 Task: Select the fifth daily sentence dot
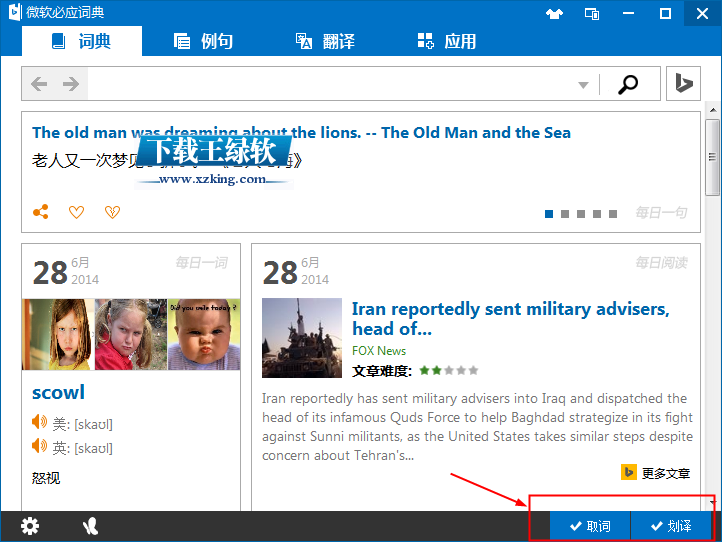(613, 214)
